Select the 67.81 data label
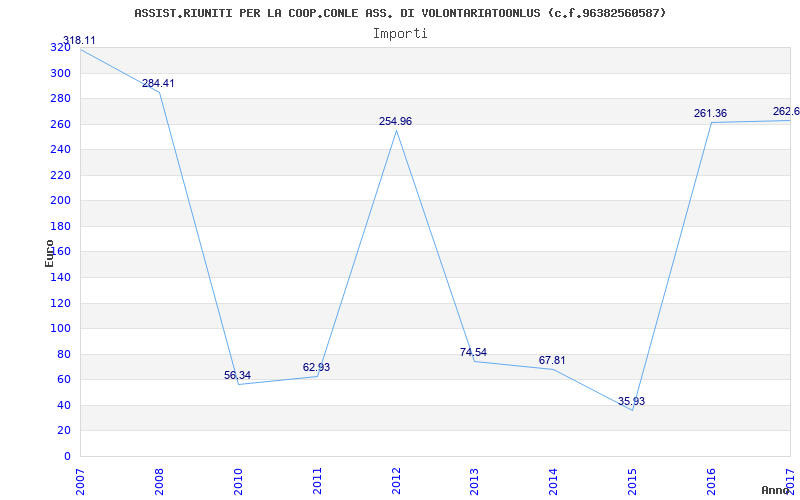 [552, 360]
